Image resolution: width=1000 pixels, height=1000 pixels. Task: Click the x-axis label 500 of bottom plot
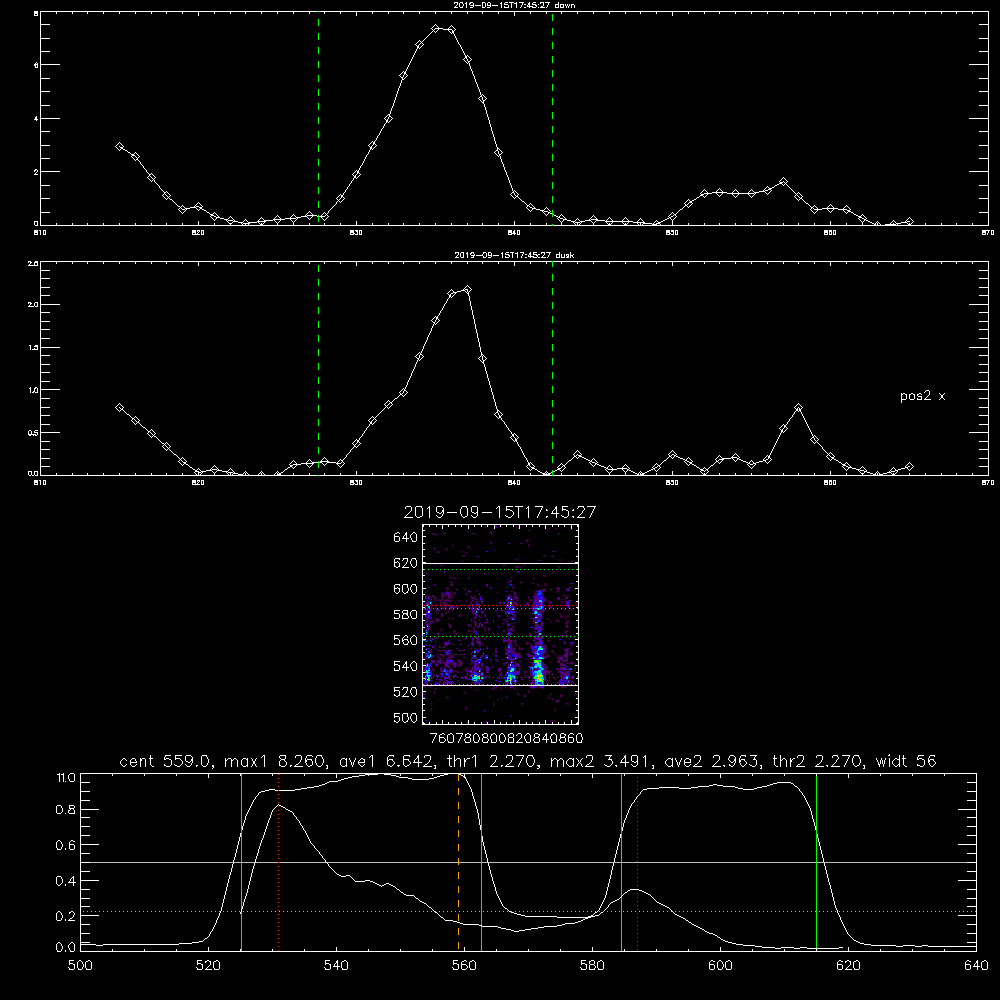(x=80, y=966)
